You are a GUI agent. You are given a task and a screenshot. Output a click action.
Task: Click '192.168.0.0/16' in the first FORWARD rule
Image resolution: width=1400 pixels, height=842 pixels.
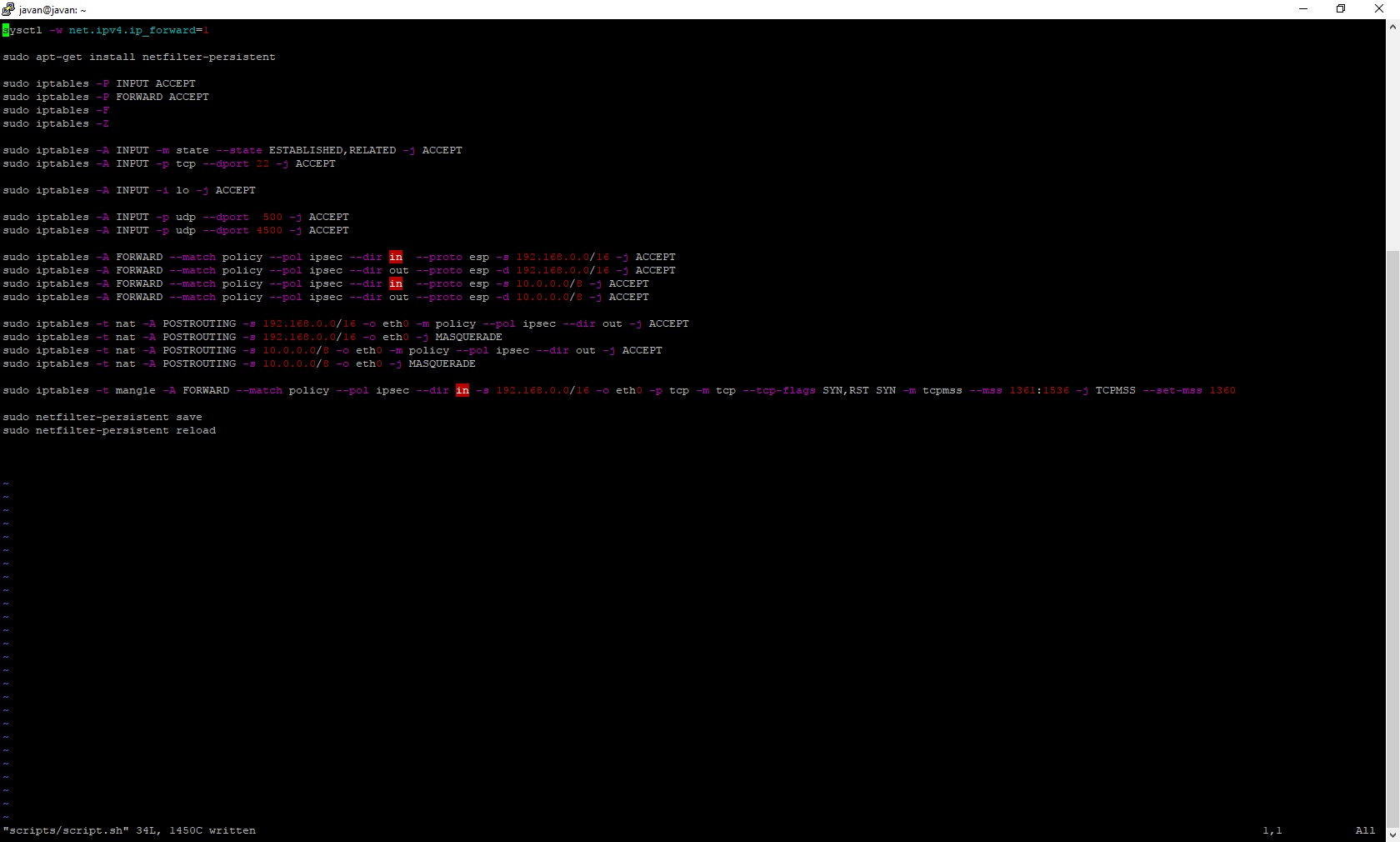(x=562, y=257)
